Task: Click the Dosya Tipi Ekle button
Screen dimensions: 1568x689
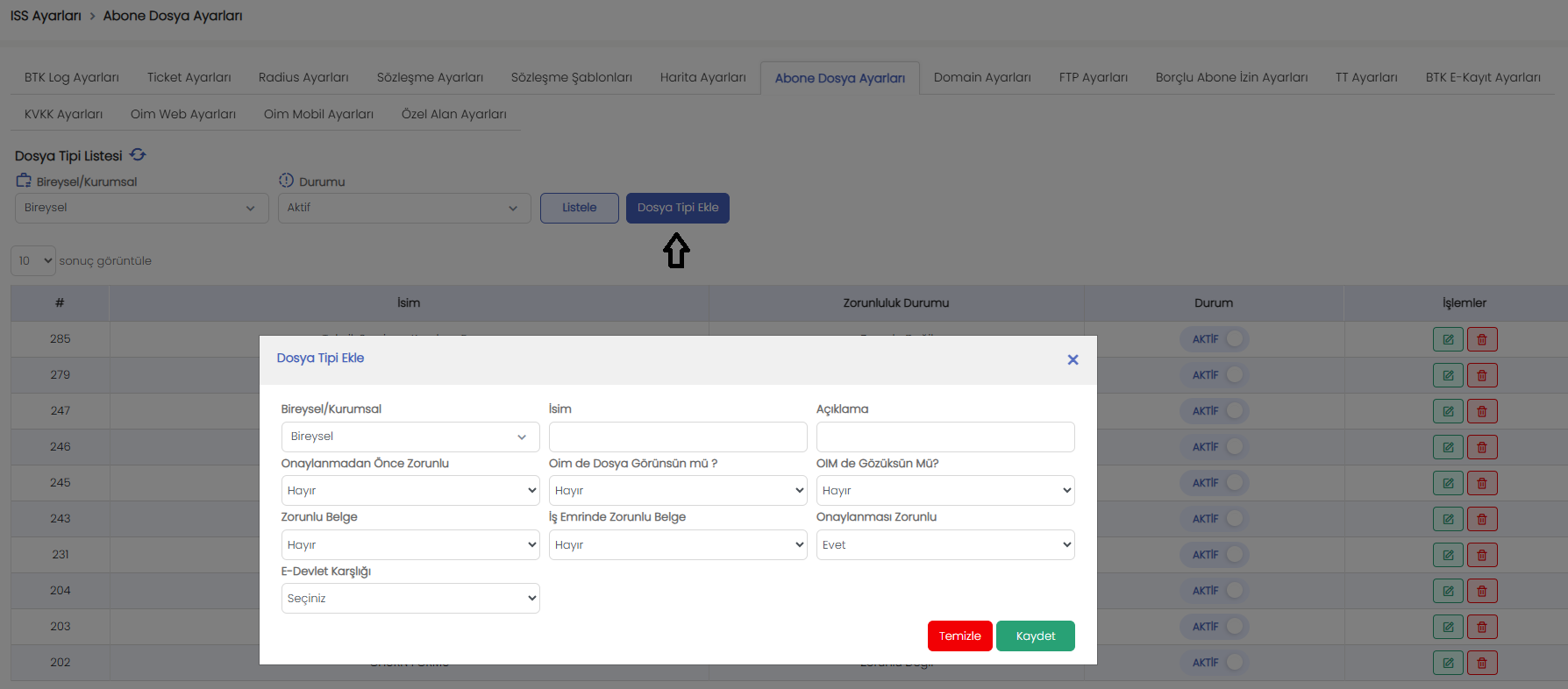Action: click(678, 208)
